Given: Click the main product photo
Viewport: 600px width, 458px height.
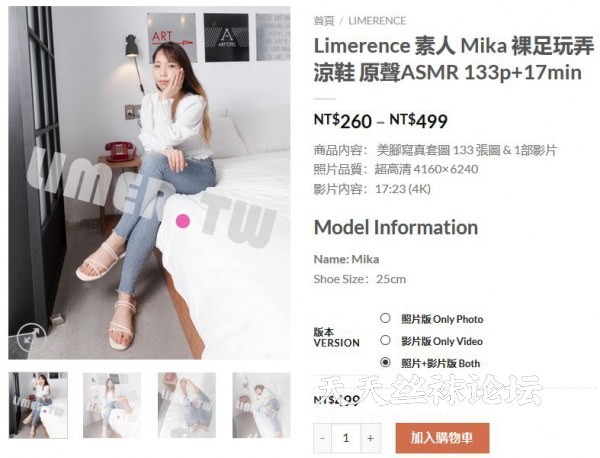Looking at the screenshot, I should pos(149,183).
